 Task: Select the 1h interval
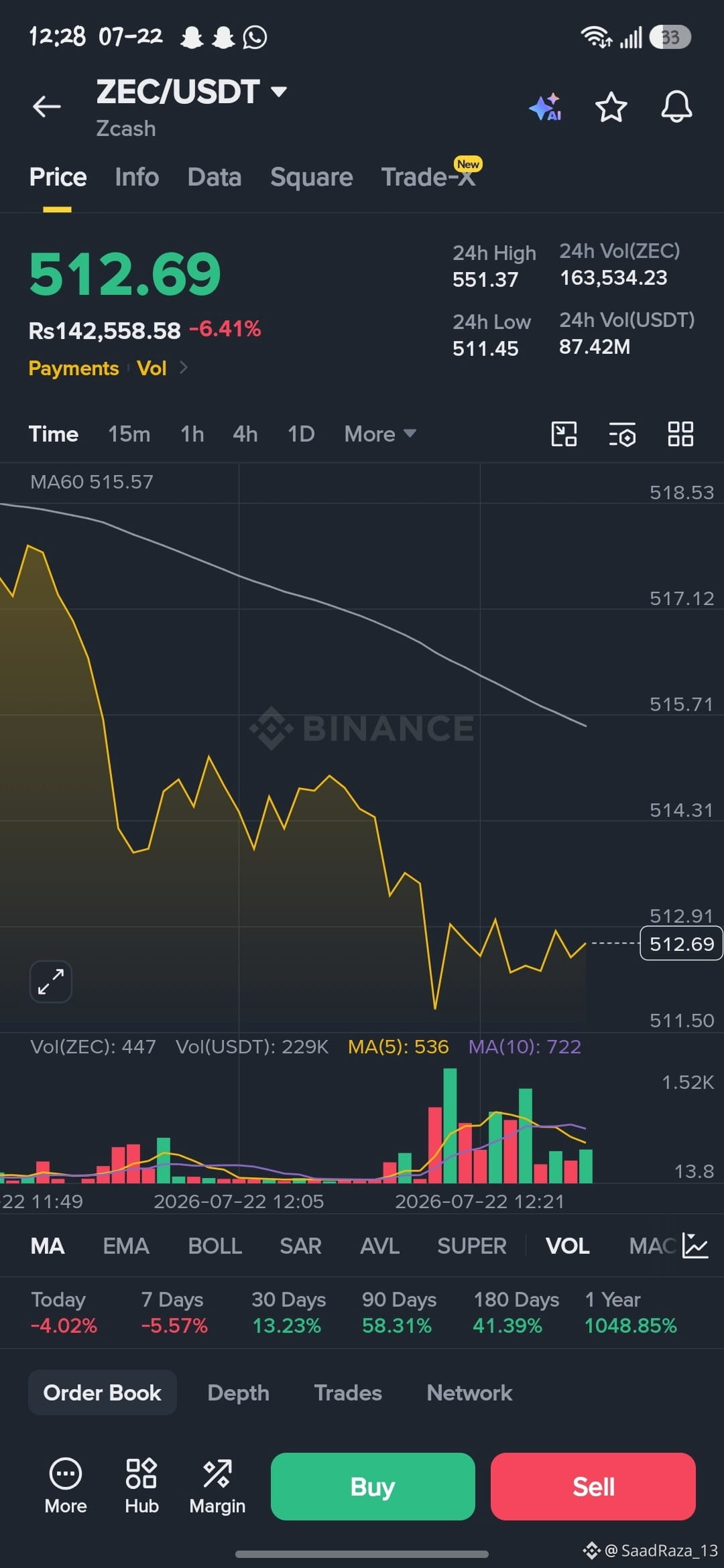tap(192, 434)
